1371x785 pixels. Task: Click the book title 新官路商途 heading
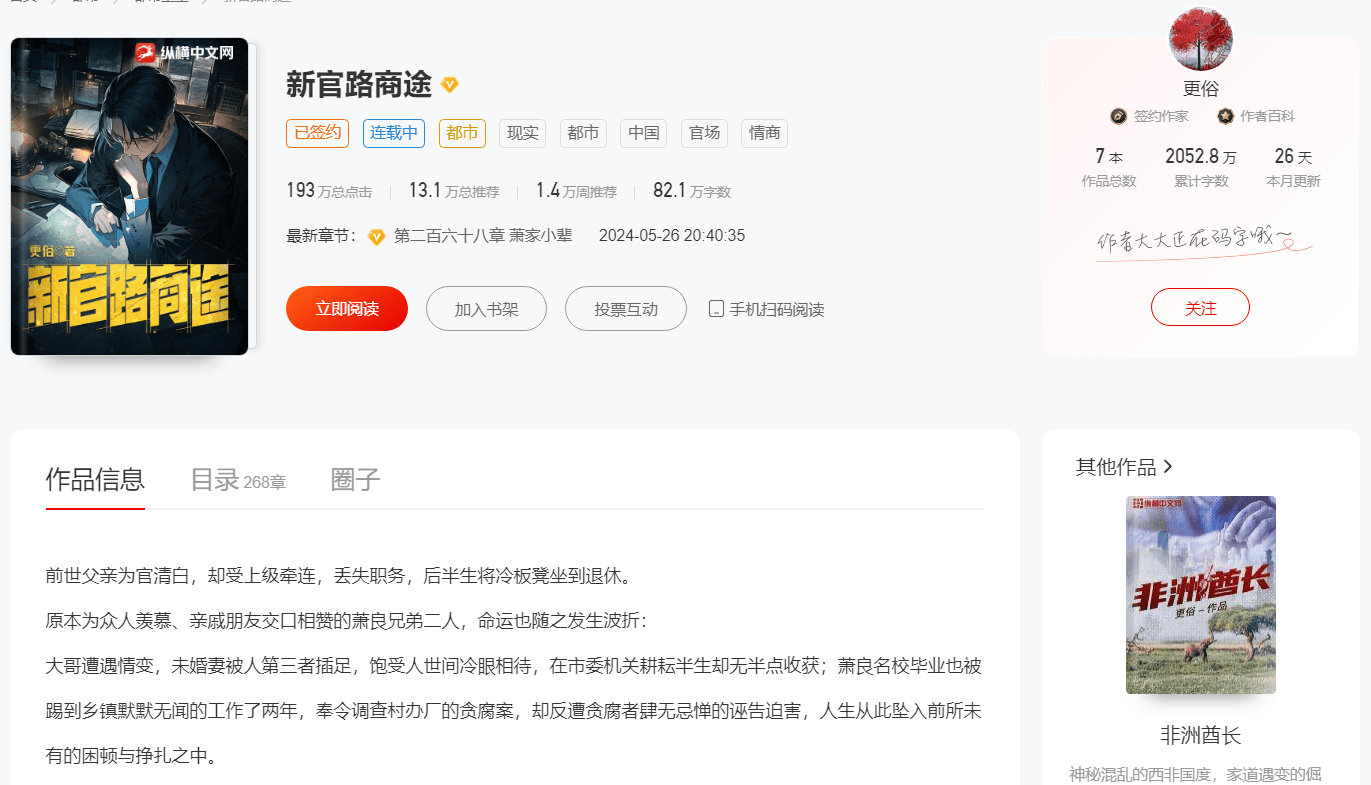click(359, 85)
